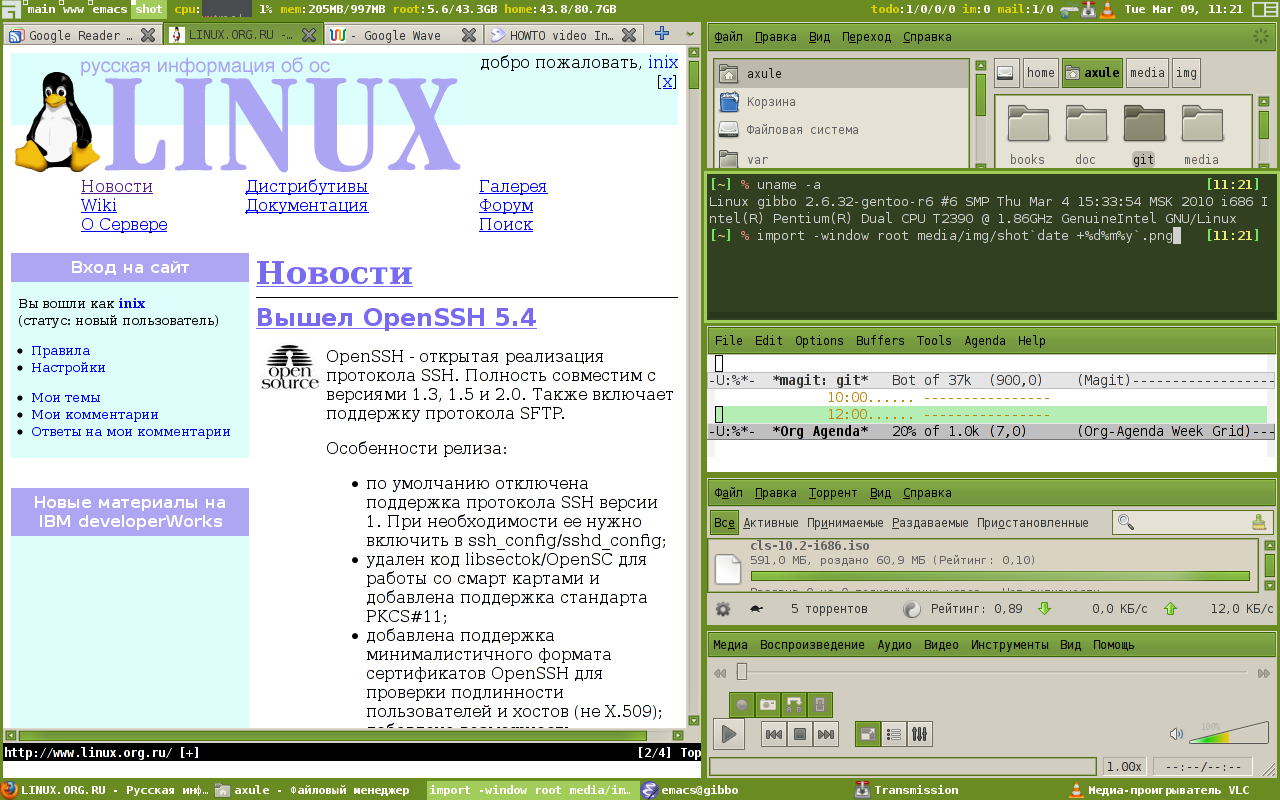
Task: Go to 'home' path button in file manager
Action: click(x=1041, y=72)
